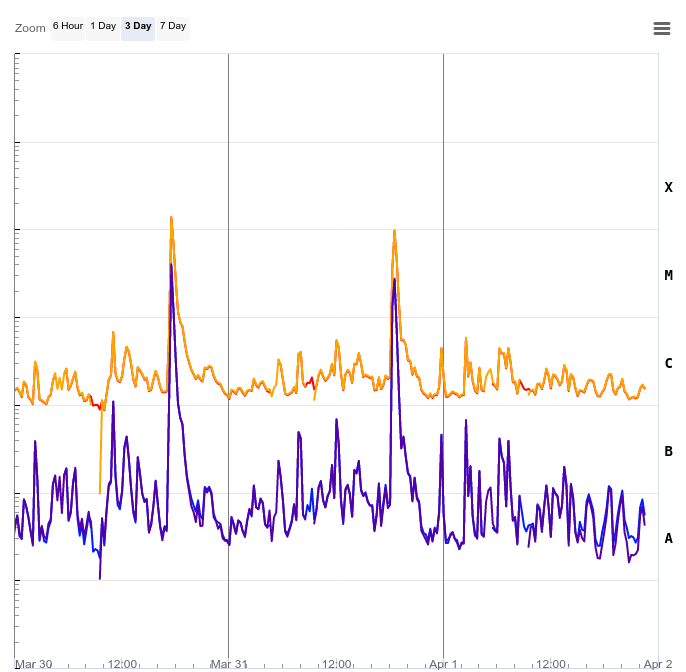Click 12:00 label between Mar 31 and Apr 1
The height and width of the screenshot is (672, 686).
pyautogui.click(x=337, y=664)
